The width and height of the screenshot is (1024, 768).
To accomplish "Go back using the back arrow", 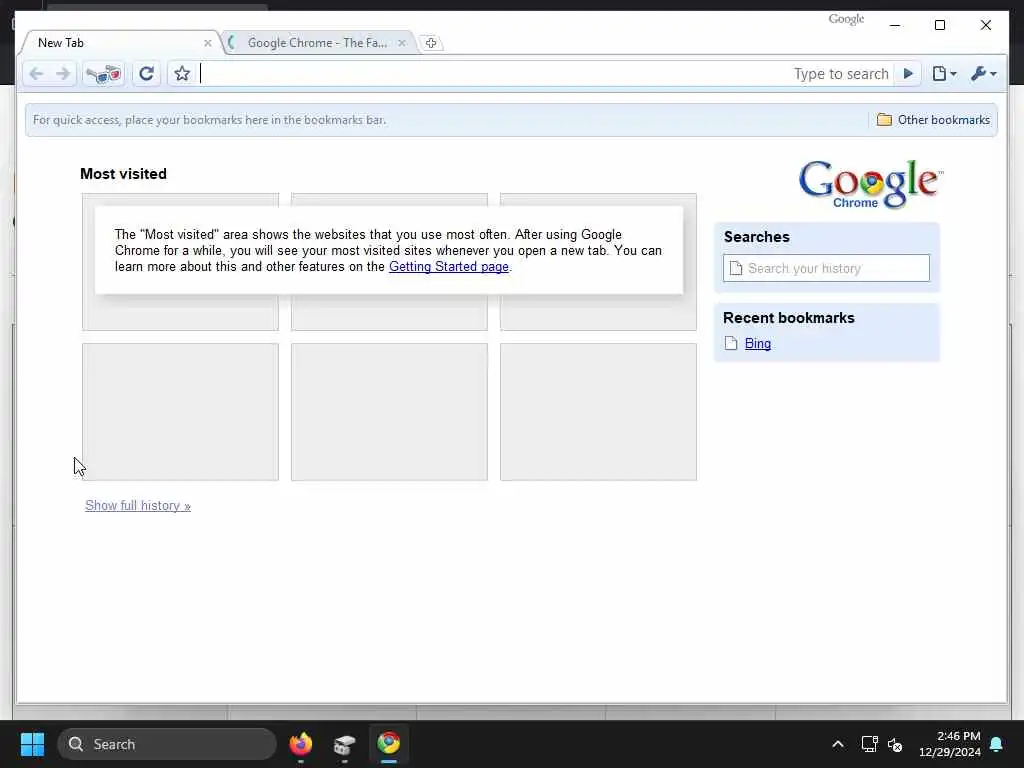I will click(37, 74).
